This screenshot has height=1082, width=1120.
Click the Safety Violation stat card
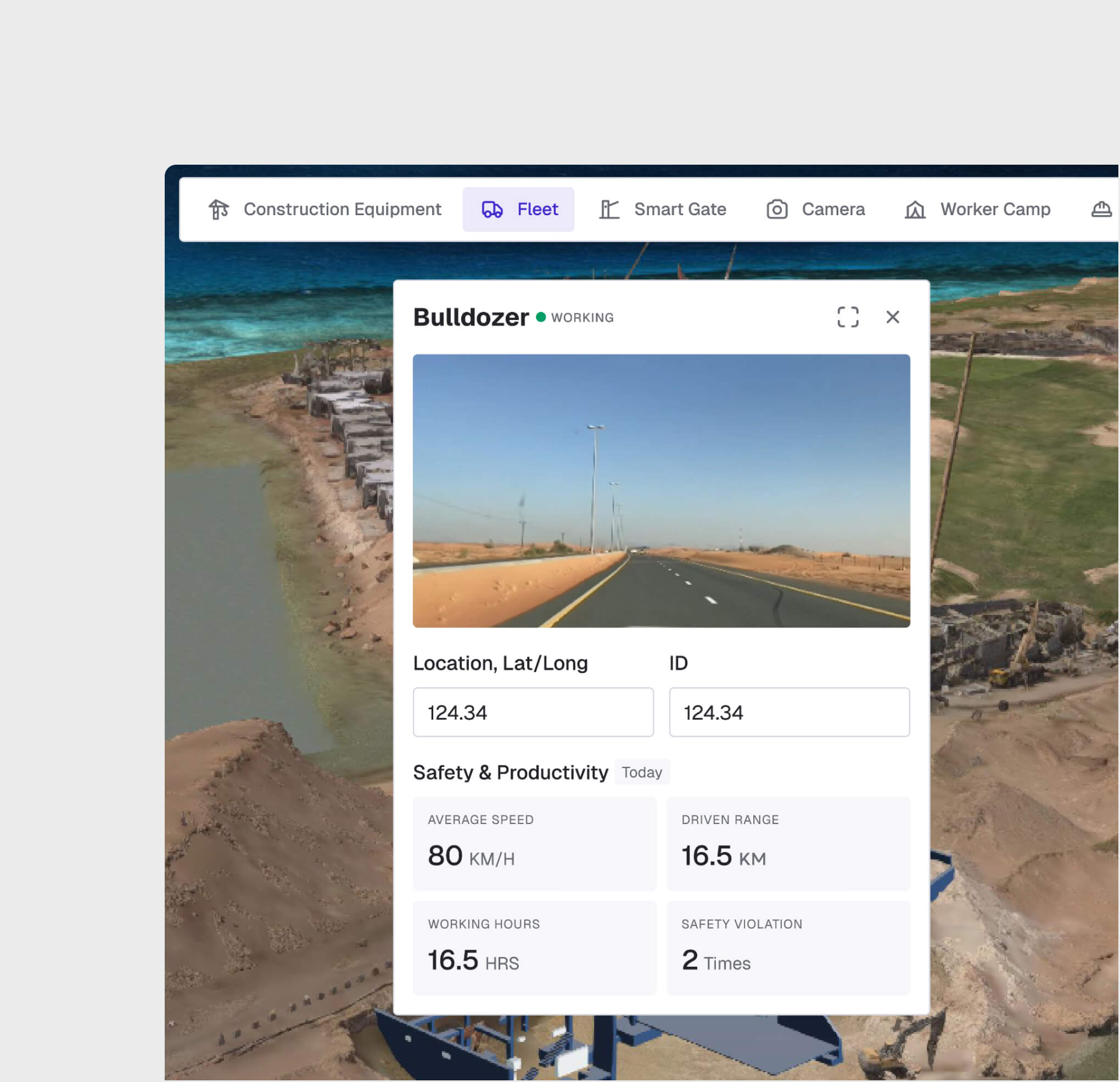[x=788, y=948]
